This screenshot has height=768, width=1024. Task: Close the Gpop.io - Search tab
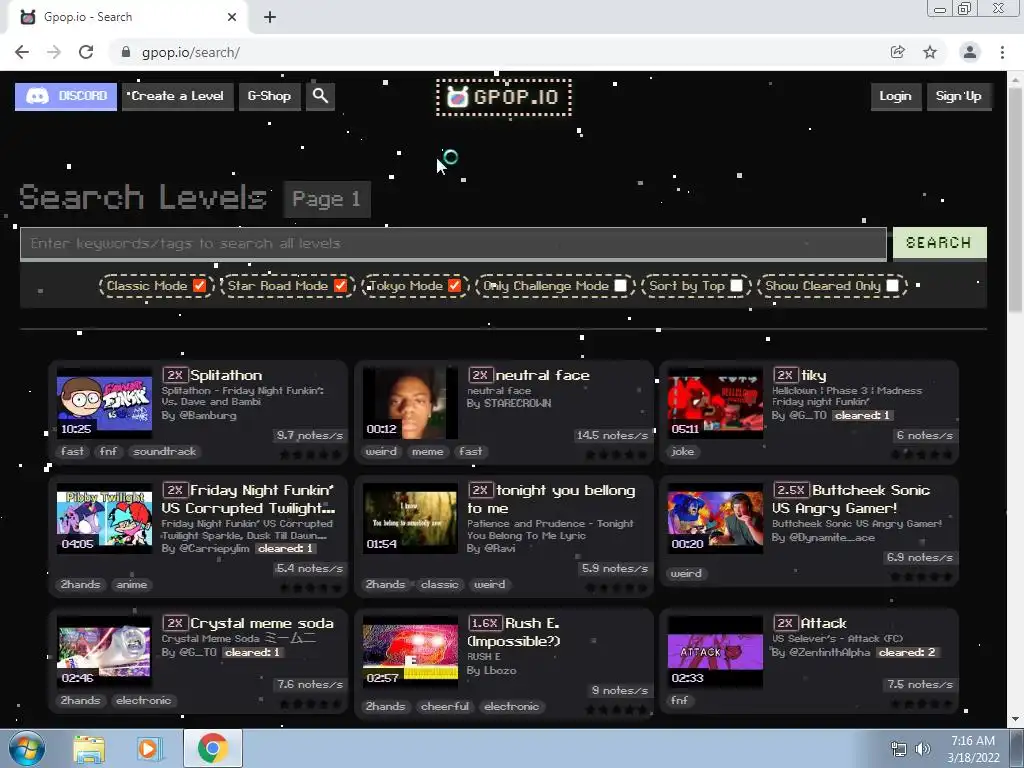pyautogui.click(x=232, y=18)
